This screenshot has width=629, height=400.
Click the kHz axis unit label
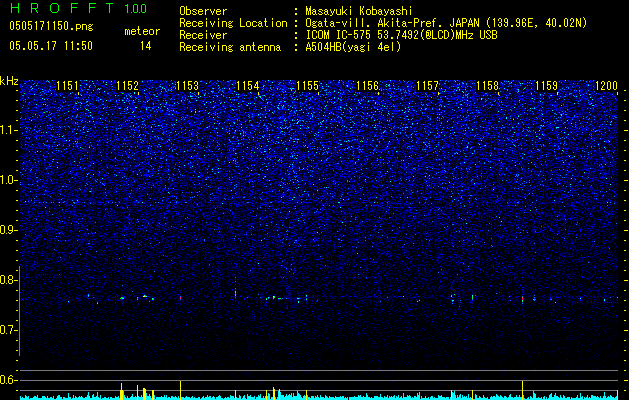9,81
